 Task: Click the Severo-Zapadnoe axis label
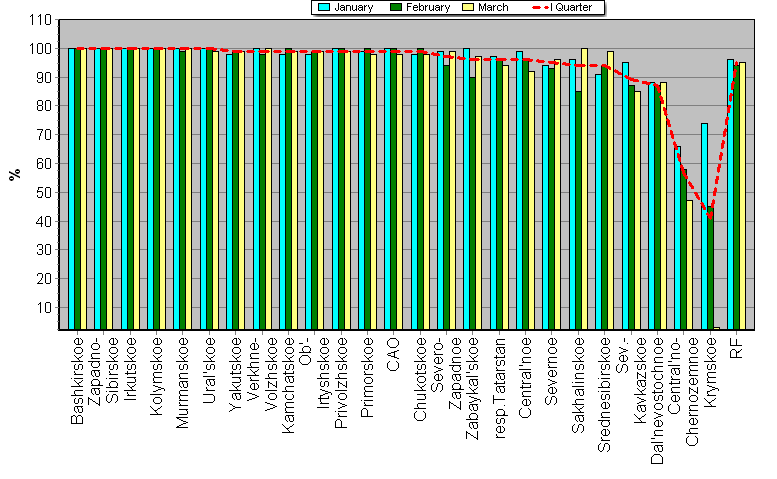(446, 373)
